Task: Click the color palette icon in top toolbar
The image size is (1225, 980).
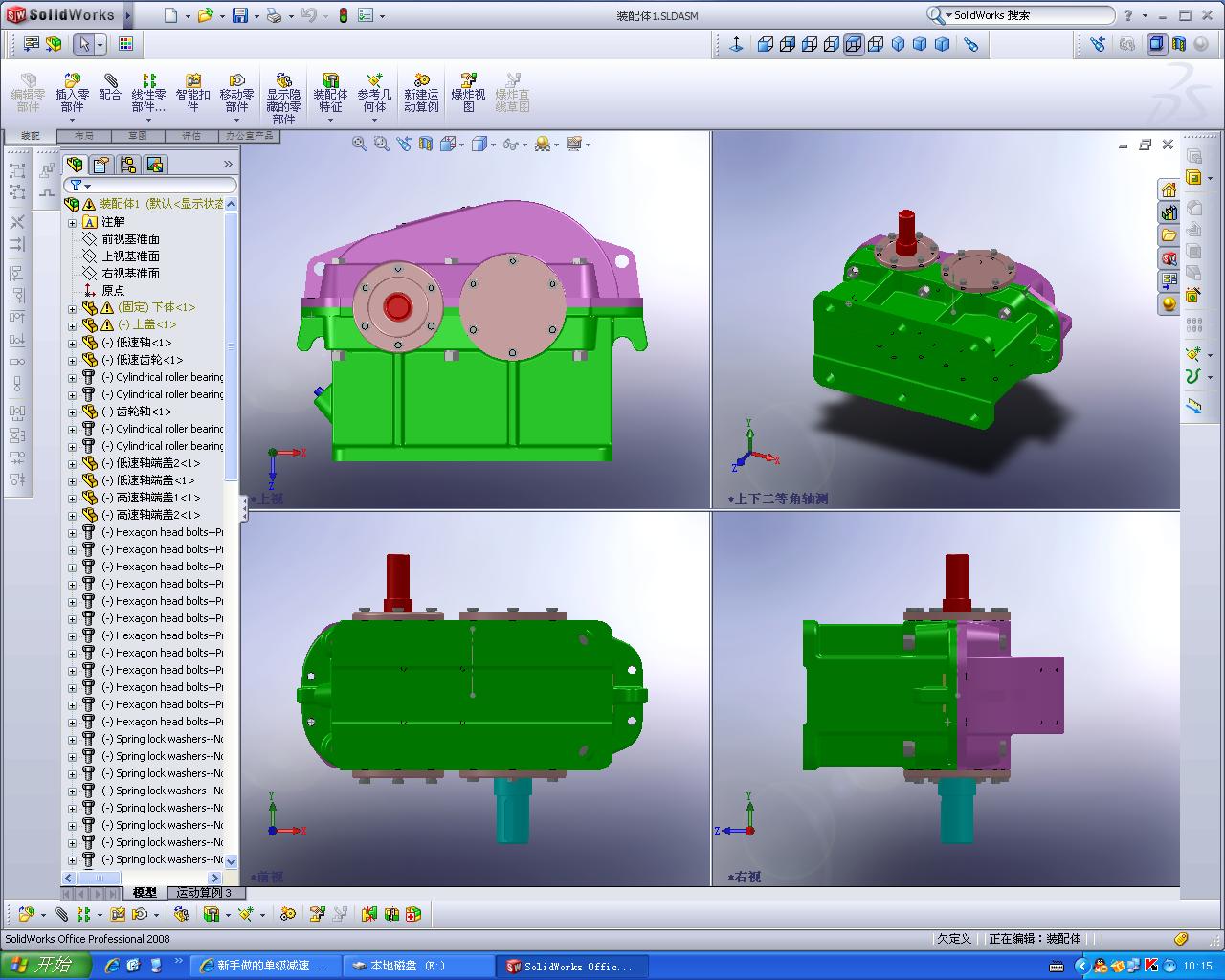Action: pyautogui.click(x=125, y=44)
